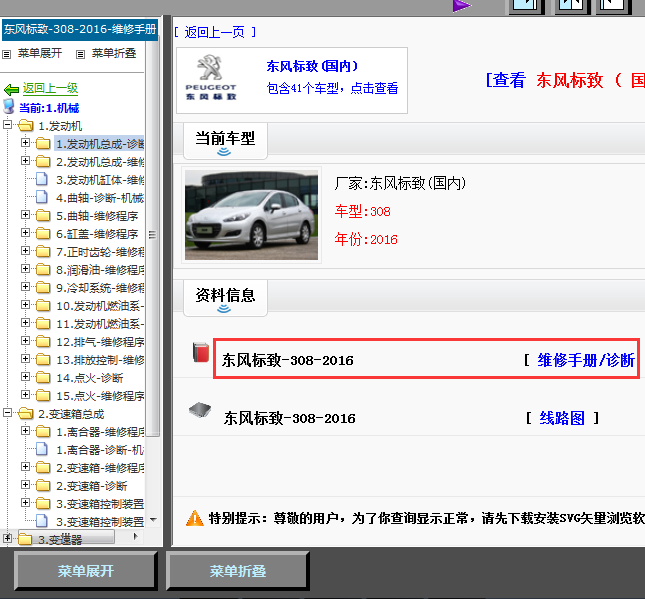
Task: Click the open folder icon of 2.变速箱总成
Action: coord(26,413)
